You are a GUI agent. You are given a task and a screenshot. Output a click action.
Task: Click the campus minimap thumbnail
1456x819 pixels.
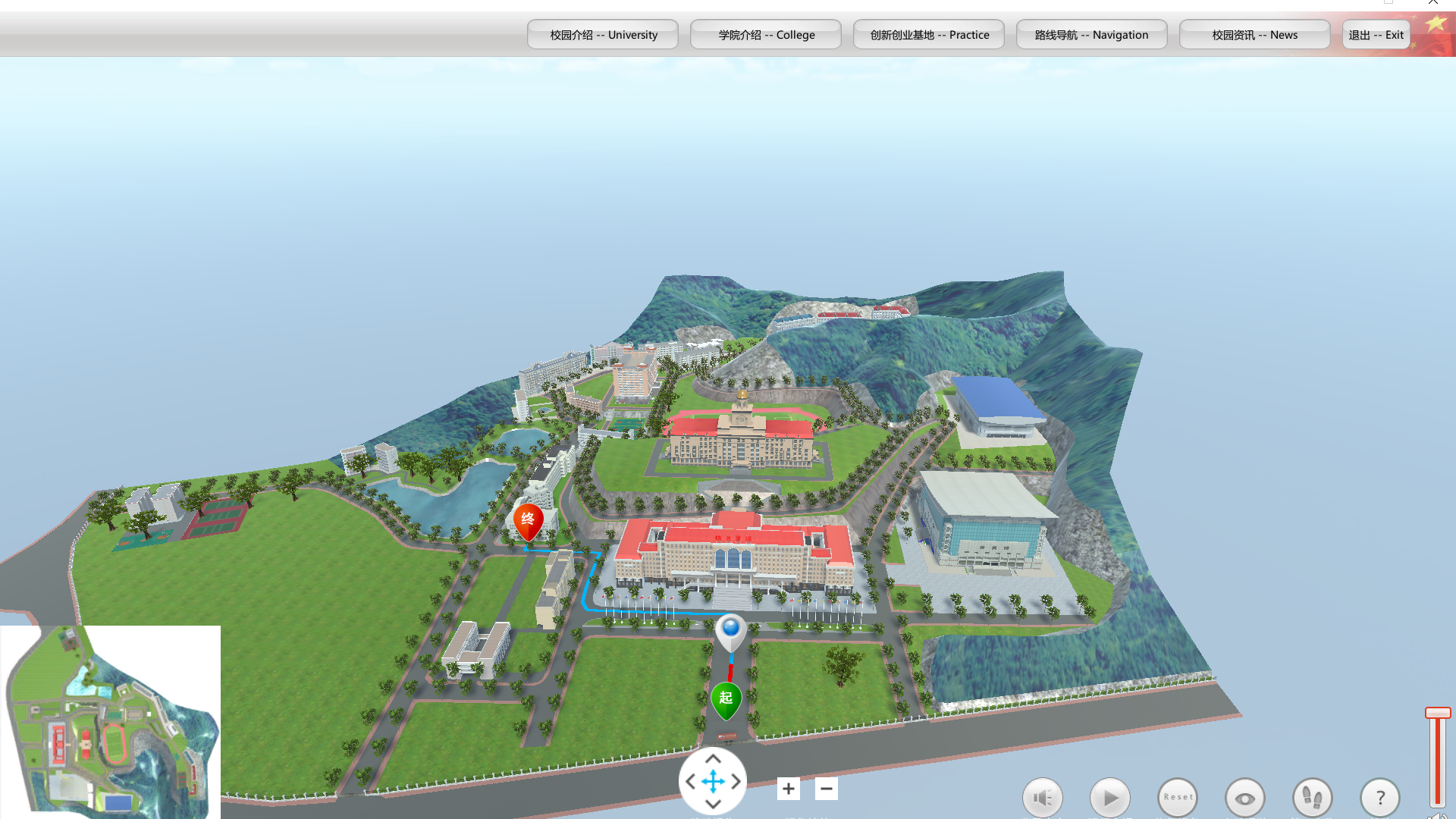tap(111, 720)
